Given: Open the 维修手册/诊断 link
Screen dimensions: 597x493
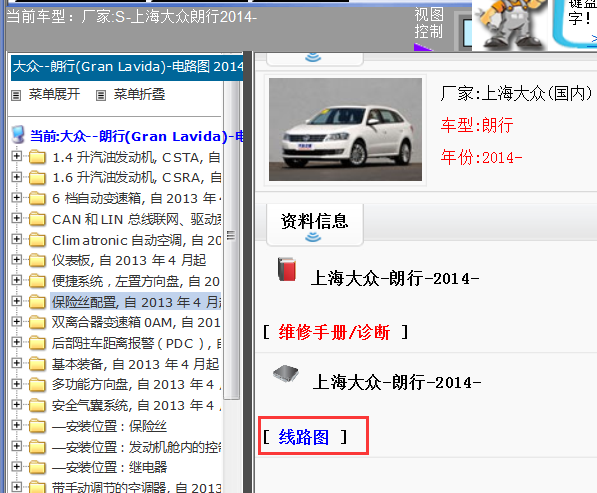Looking at the screenshot, I should [x=334, y=332].
